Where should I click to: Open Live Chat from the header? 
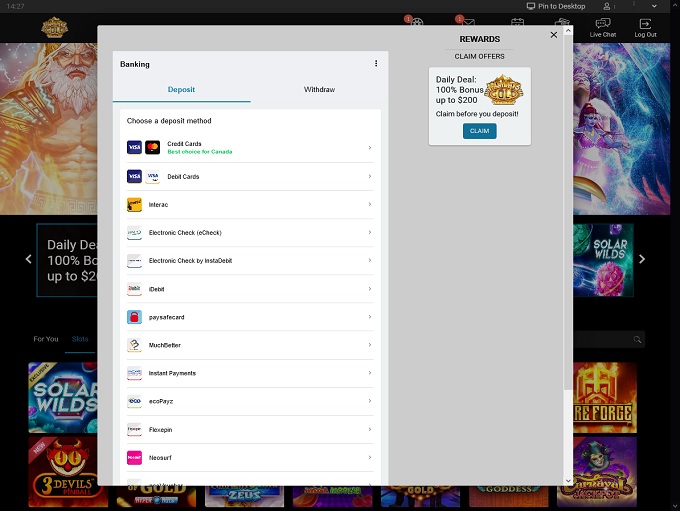(x=602, y=27)
